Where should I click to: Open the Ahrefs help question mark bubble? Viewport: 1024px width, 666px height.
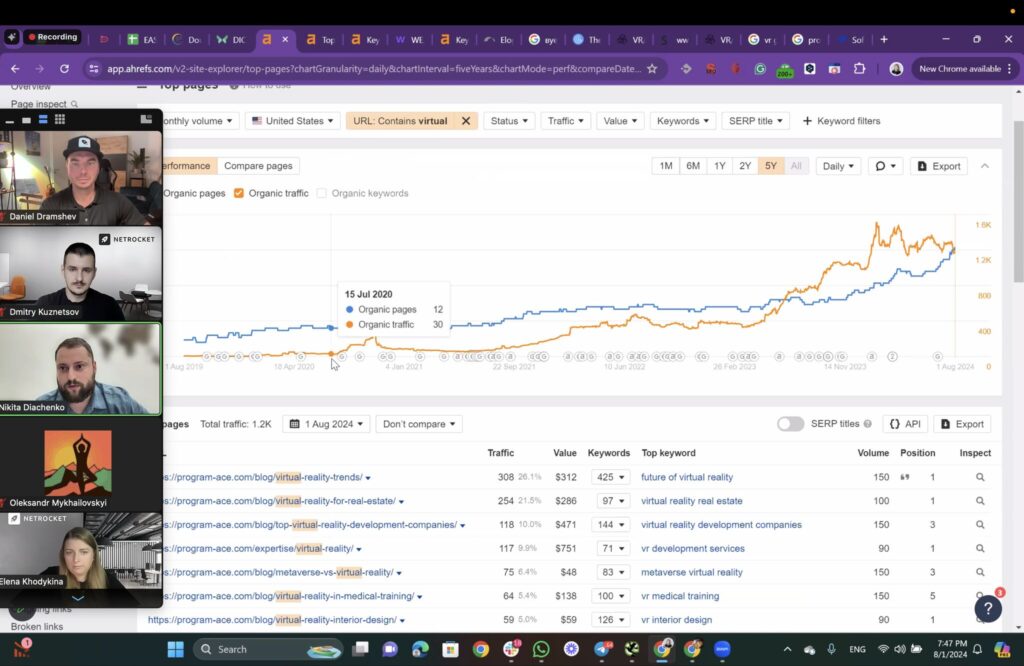(x=988, y=608)
